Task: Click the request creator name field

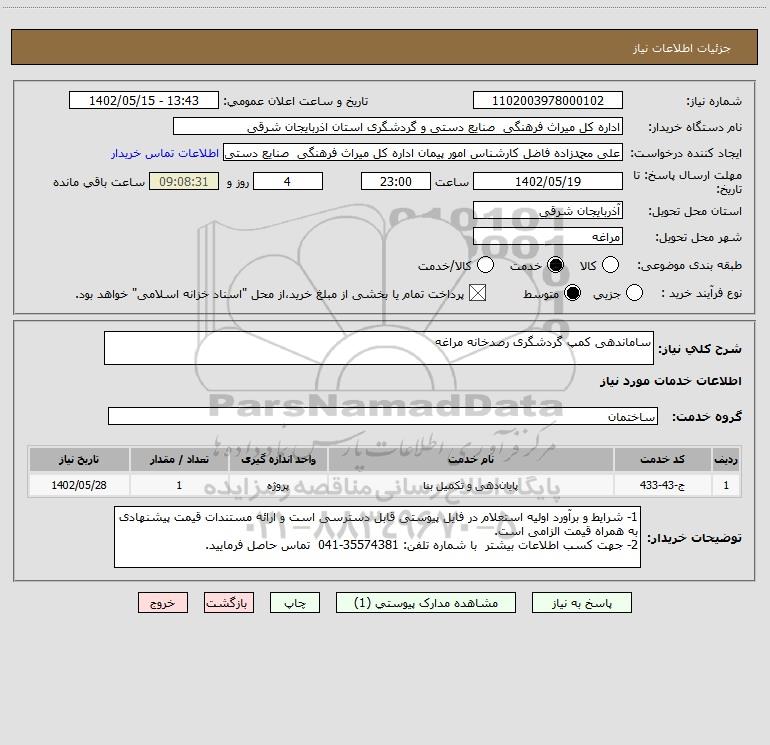Action: click(423, 153)
